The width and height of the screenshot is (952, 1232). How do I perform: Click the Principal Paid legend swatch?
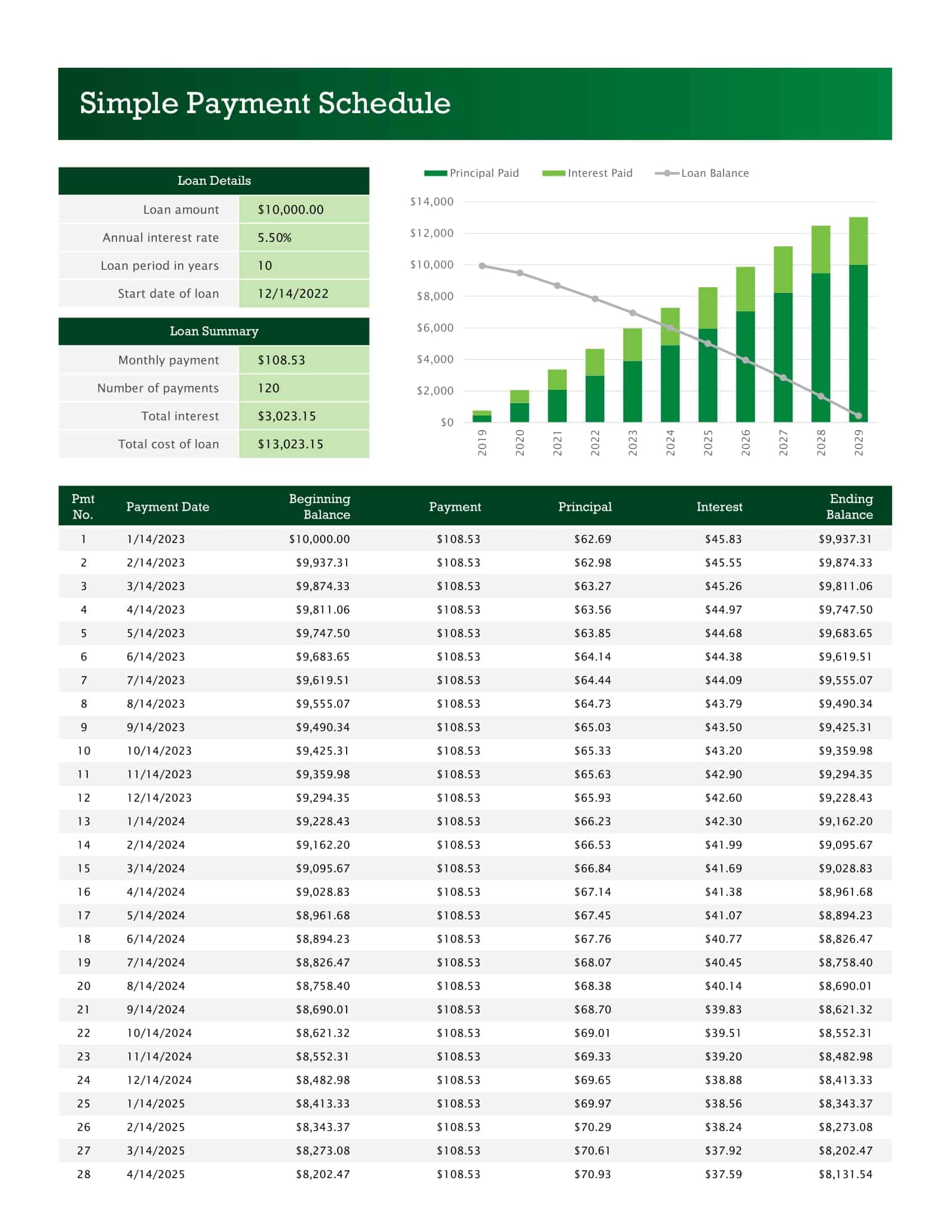coord(435,173)
